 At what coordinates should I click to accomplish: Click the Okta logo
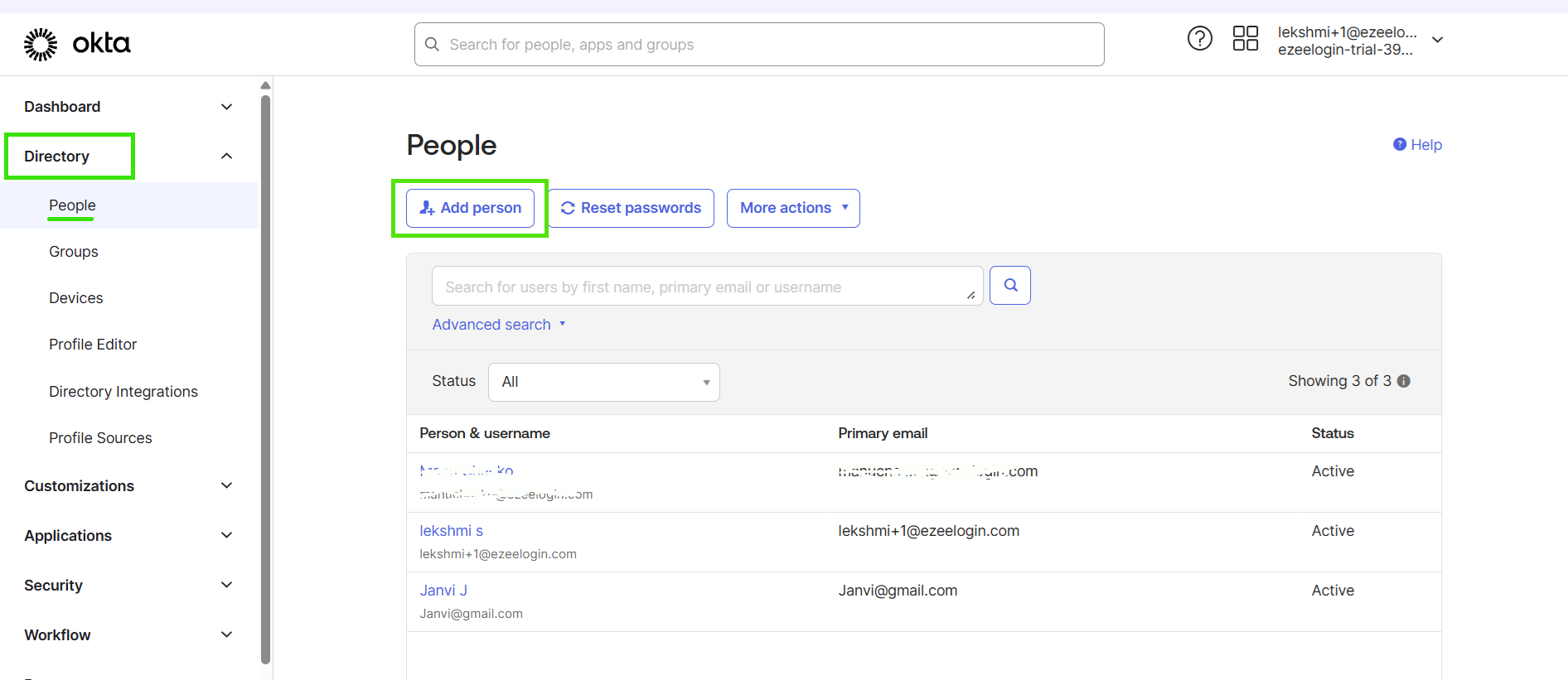tap(77, 44)
